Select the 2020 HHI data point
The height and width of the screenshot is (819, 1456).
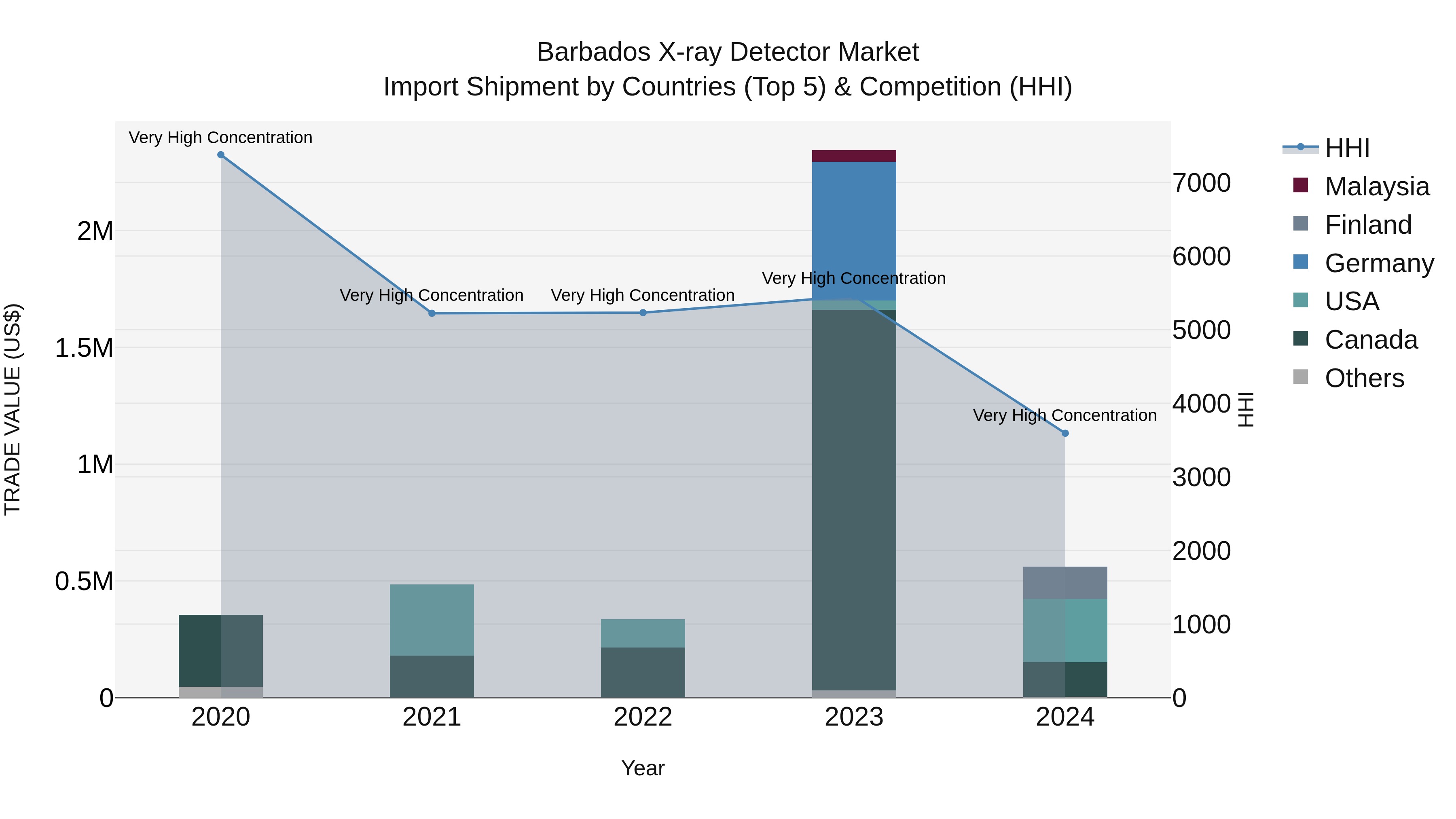[221, 155]
